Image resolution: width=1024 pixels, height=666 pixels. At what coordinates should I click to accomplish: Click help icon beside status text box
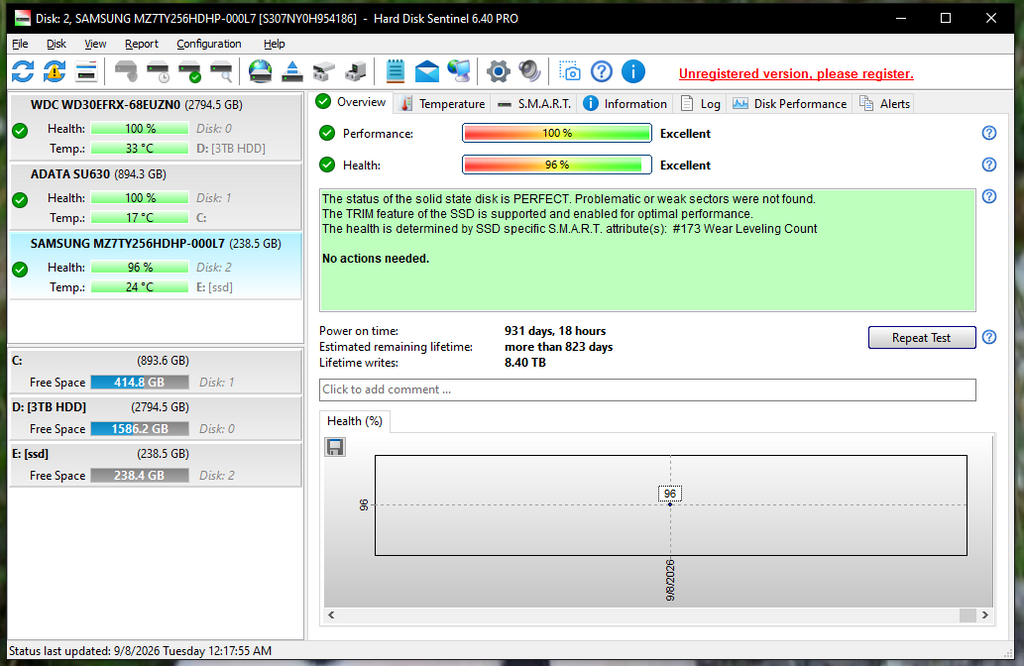[989, 197]
